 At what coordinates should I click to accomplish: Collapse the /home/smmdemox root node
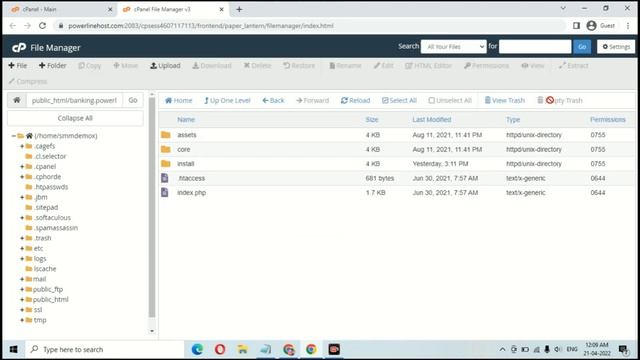[13, 136]
